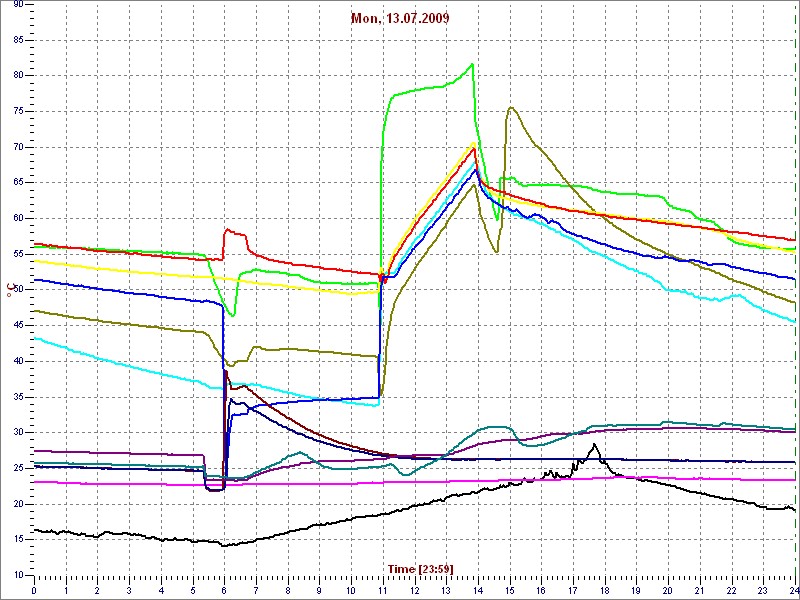Click the °C unit label on the y-axis
The height and width of the screenshot is (600, 800).
tap(14, 290)
